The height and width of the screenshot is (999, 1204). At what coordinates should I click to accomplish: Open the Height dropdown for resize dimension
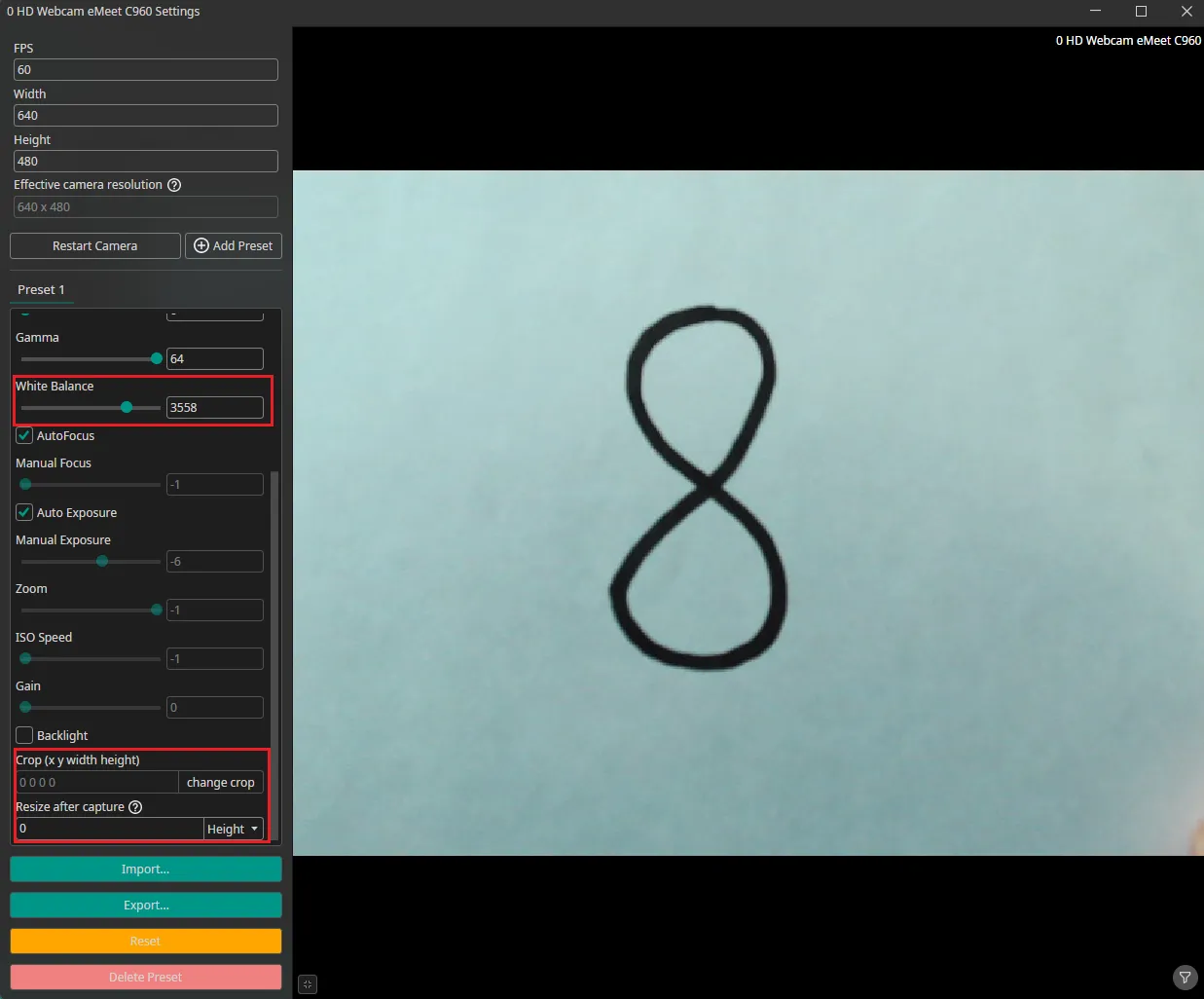tap(232, 829)
